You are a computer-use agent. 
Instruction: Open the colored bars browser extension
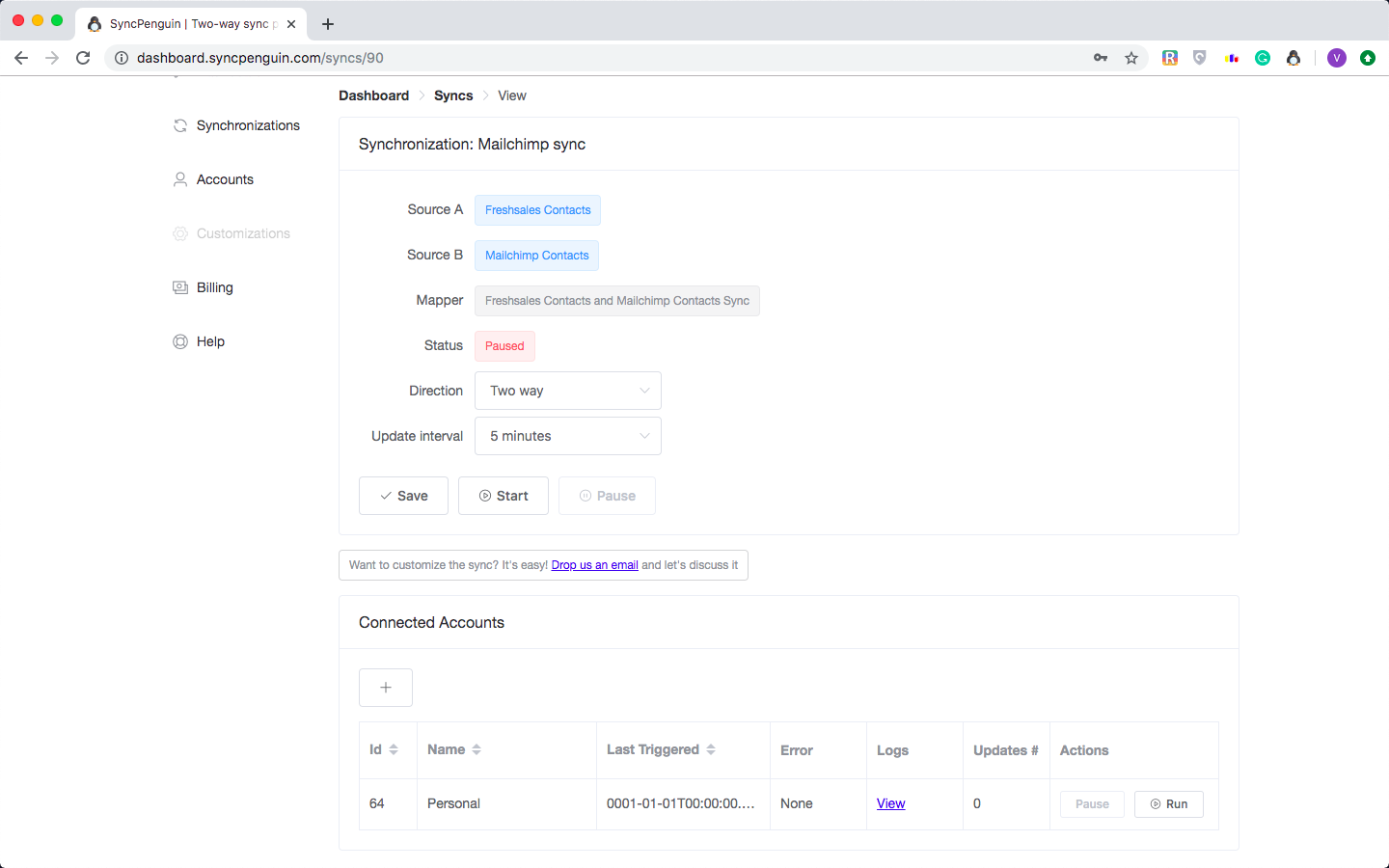pos(1232,58)
